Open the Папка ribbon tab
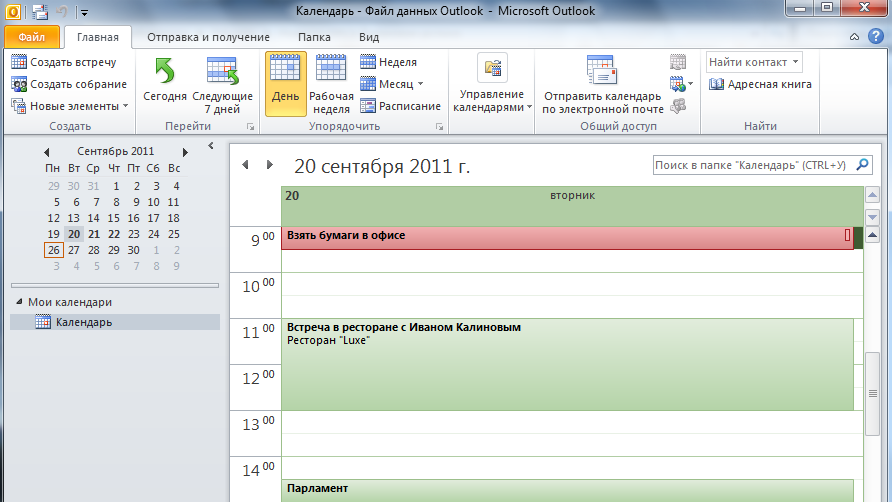The width and height of the screenshot is (892, 502). [314, 37]
